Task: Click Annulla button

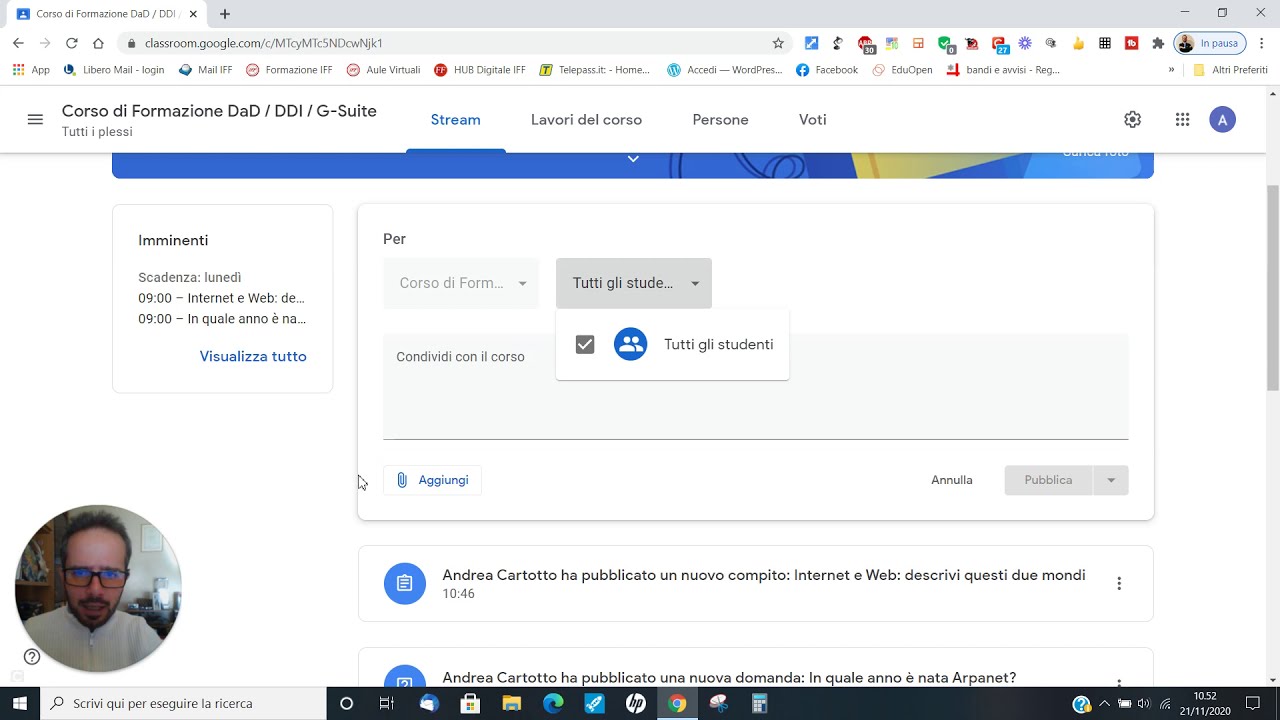Action: (952, 480)
